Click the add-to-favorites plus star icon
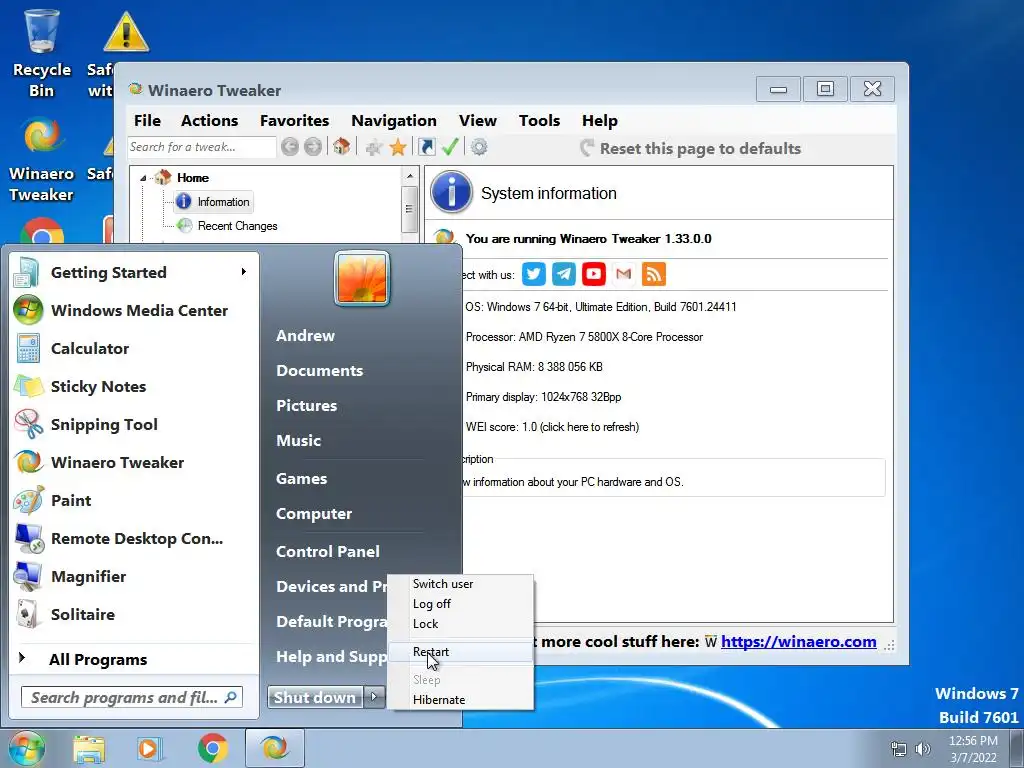The height and width of the screenshot is (768, 1024). [x=374, y=148]
